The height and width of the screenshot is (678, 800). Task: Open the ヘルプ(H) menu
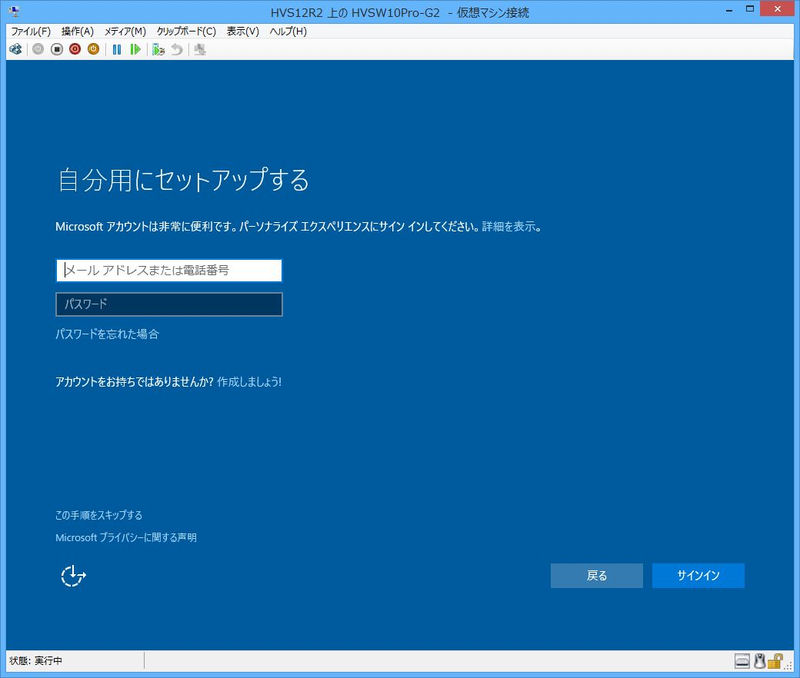pyautogui.click(x=288, y=32)
